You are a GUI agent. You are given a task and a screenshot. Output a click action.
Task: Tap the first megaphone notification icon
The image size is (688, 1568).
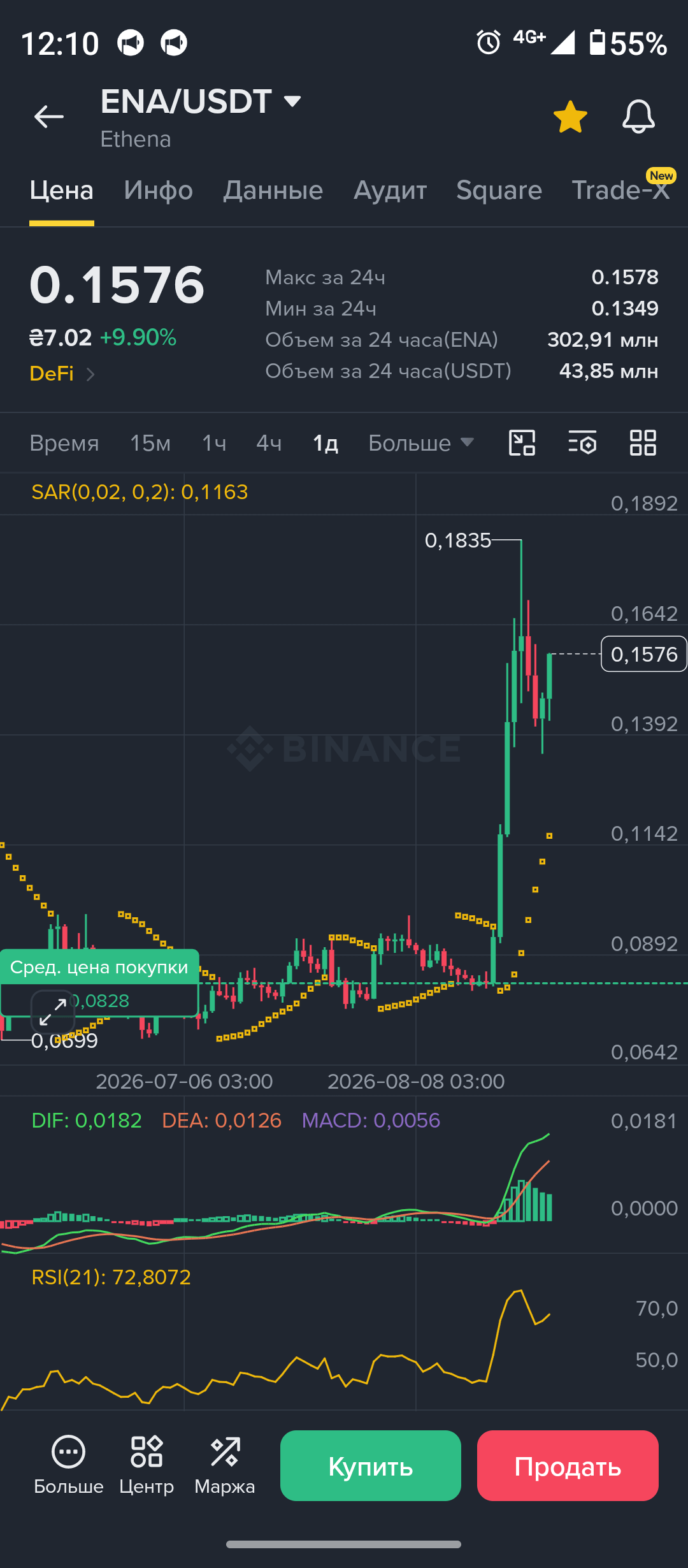[131, 43]
